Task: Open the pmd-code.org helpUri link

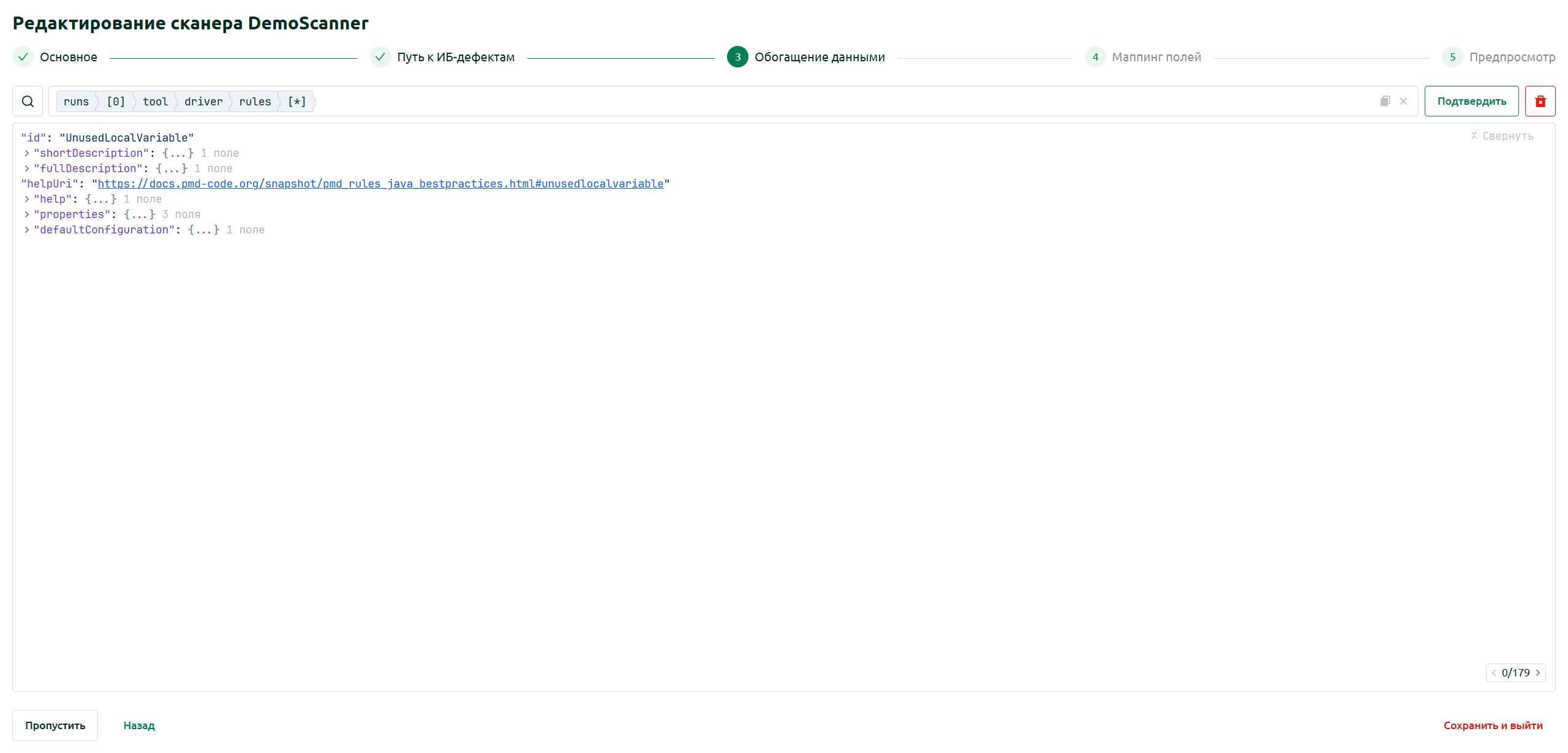Action: (x=380, y=184)
